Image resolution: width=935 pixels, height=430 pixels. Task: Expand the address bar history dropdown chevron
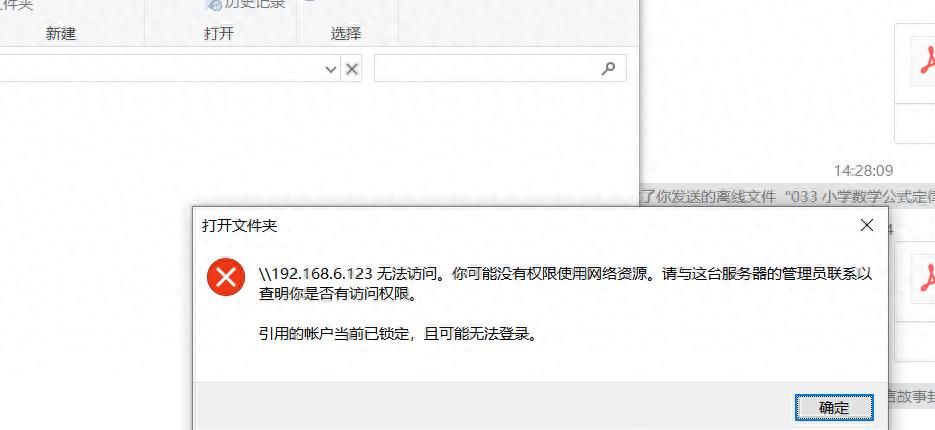(331, 69)
